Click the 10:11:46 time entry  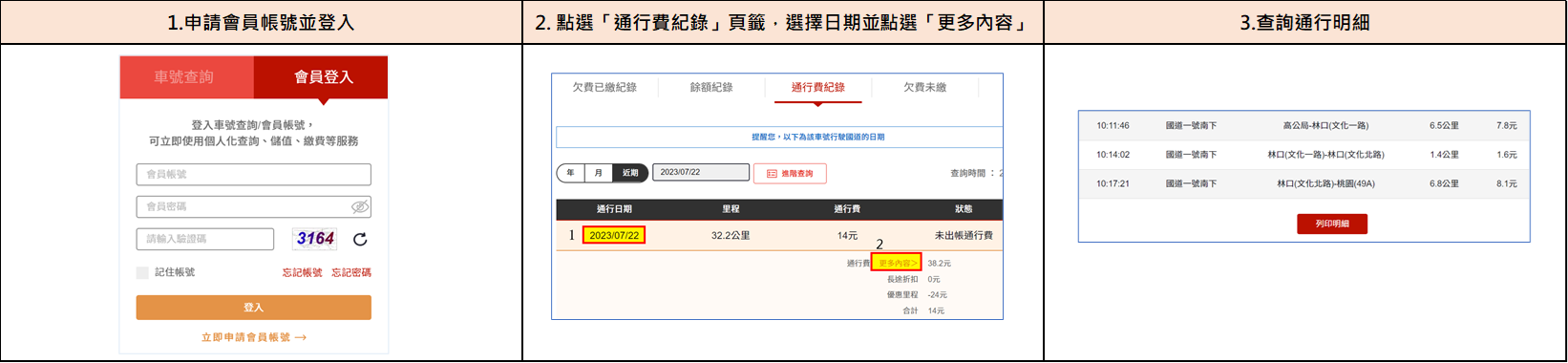[1112, 125]
